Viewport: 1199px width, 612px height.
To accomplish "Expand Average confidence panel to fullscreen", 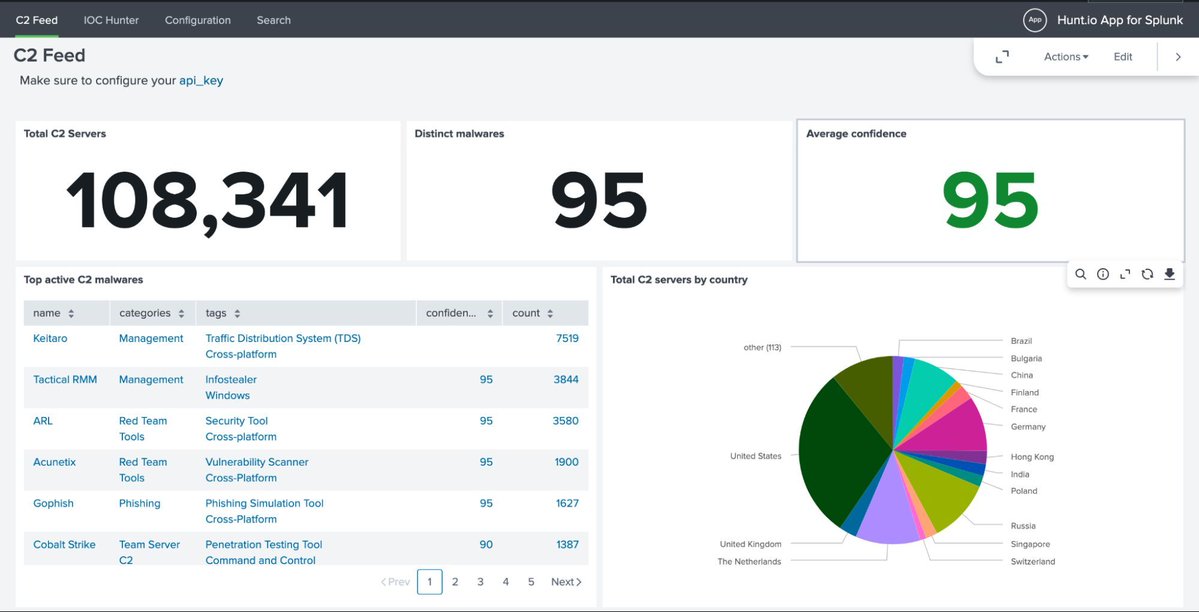I will 1125,273.
